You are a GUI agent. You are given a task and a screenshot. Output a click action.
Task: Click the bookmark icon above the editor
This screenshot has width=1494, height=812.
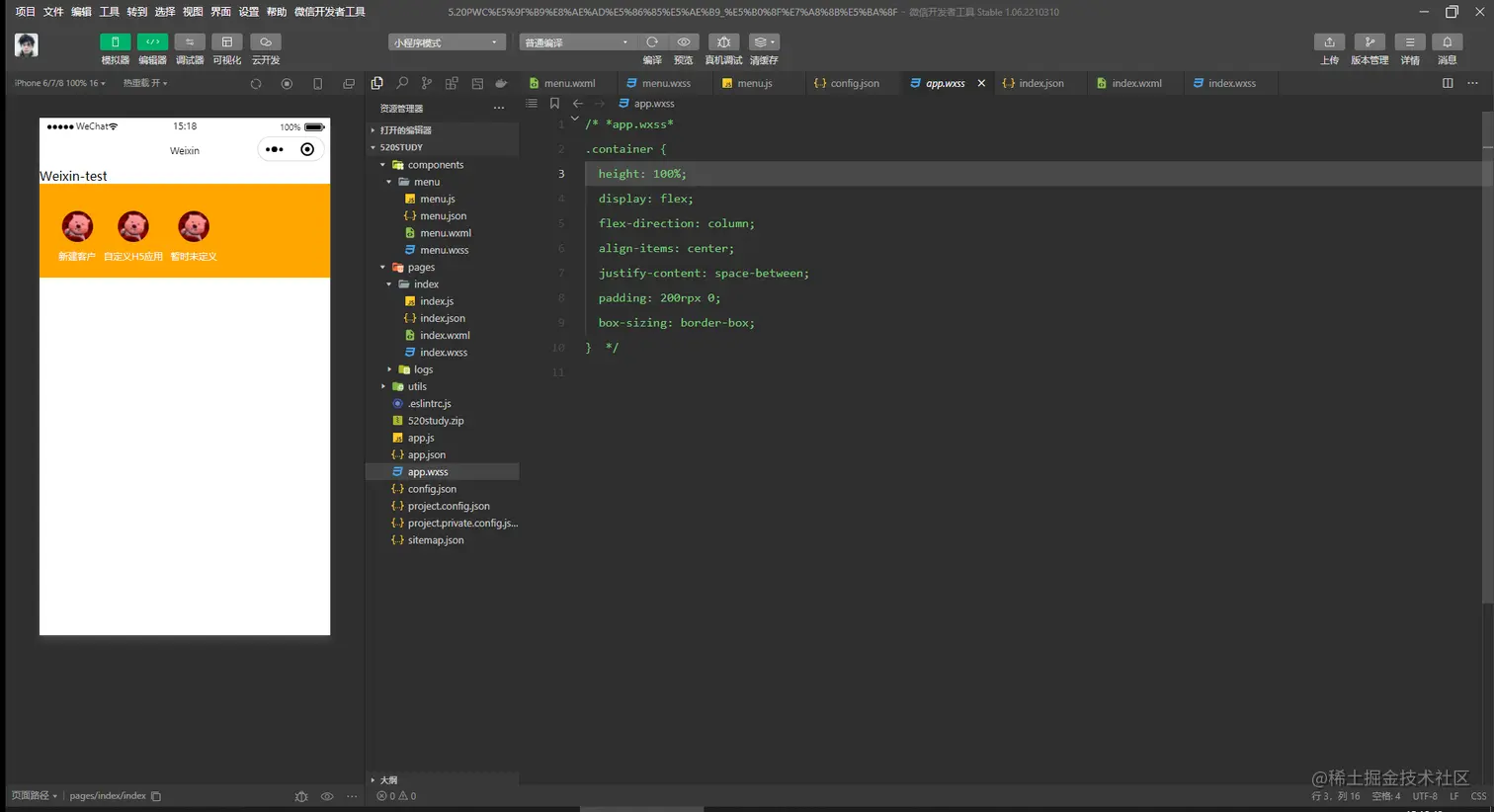click(x=554, y=103)
